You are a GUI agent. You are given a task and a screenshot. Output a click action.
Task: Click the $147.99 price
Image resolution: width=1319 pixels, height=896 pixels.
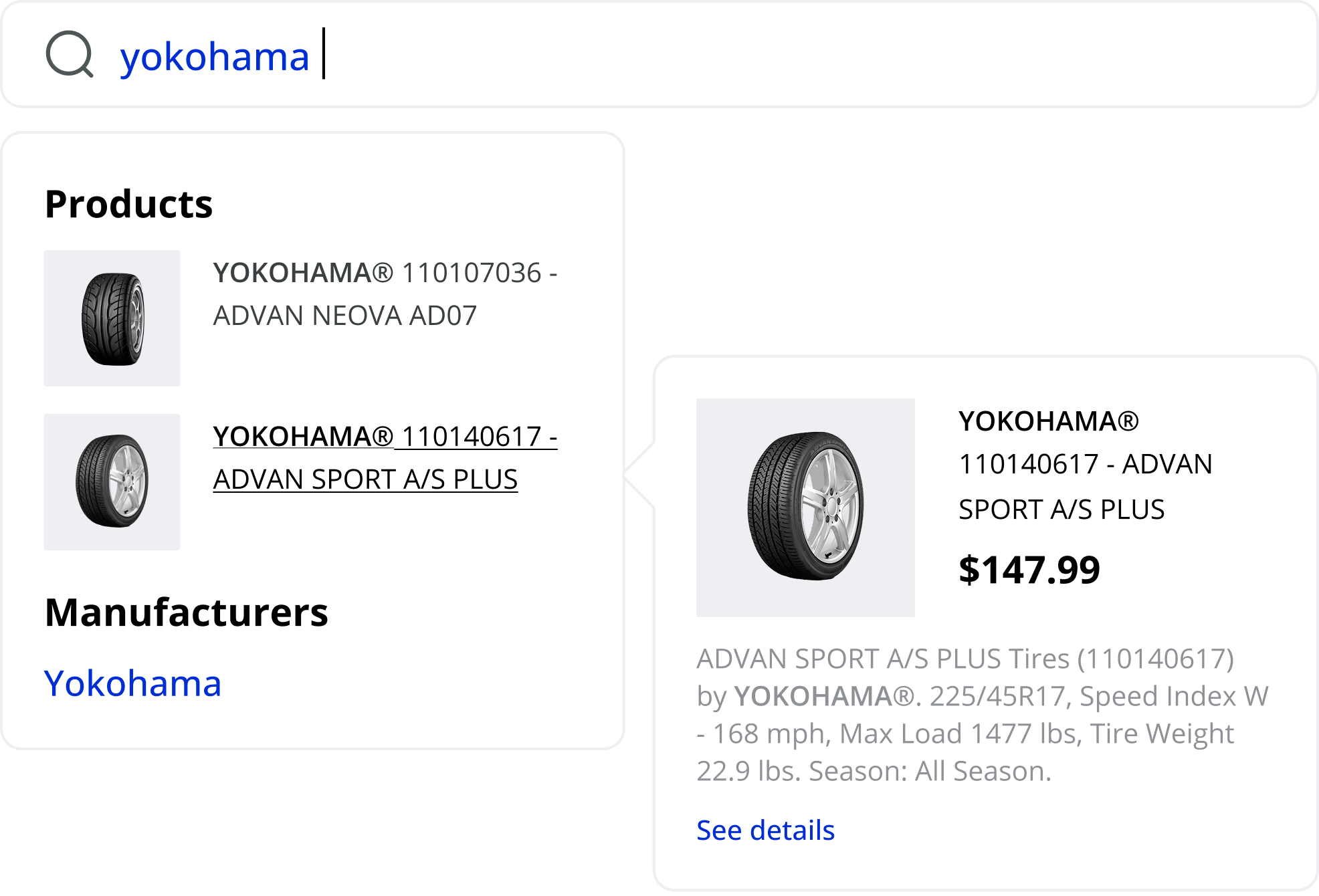pyautogui.click(x=1029, y=570)
